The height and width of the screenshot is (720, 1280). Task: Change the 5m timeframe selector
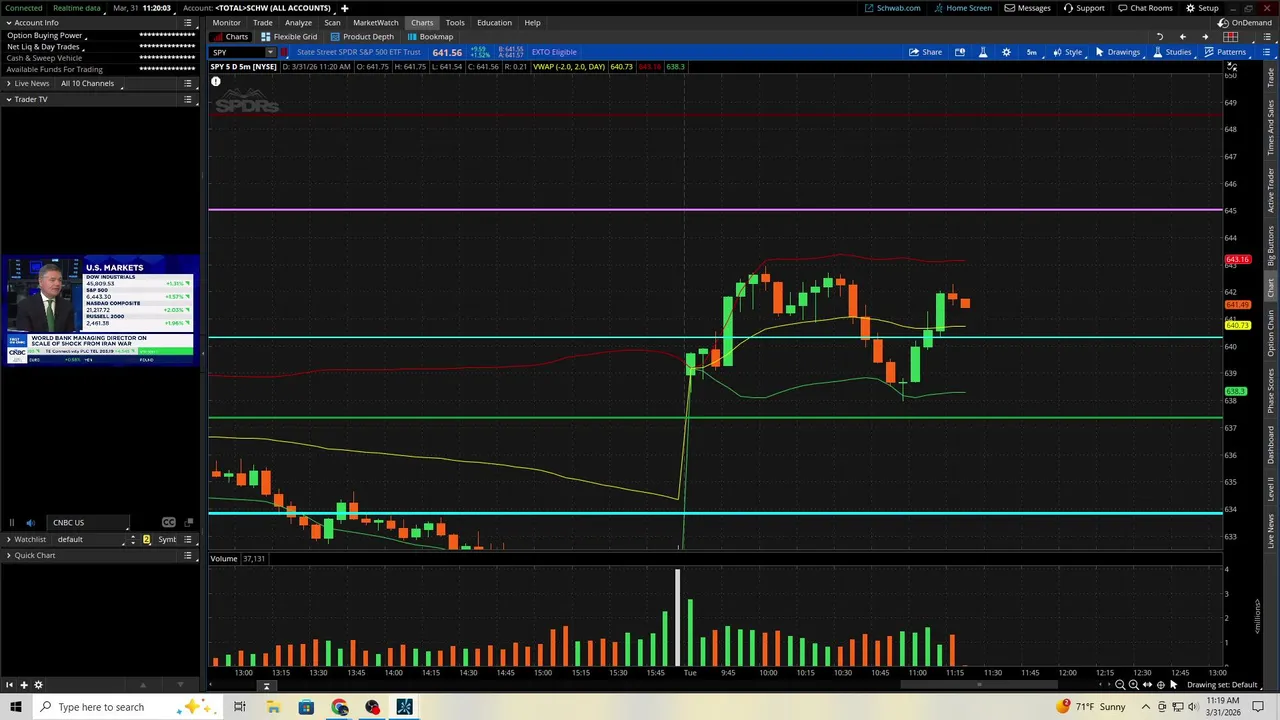[x=1031, y=52]
